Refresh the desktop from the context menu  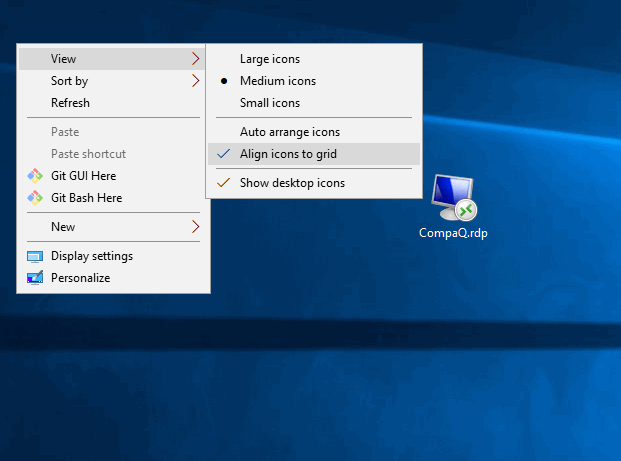pos(70,103)
